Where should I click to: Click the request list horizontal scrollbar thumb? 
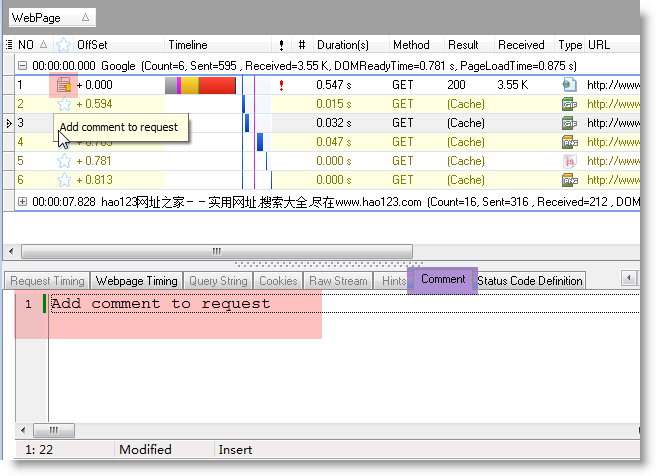click(x=215, y=251)
